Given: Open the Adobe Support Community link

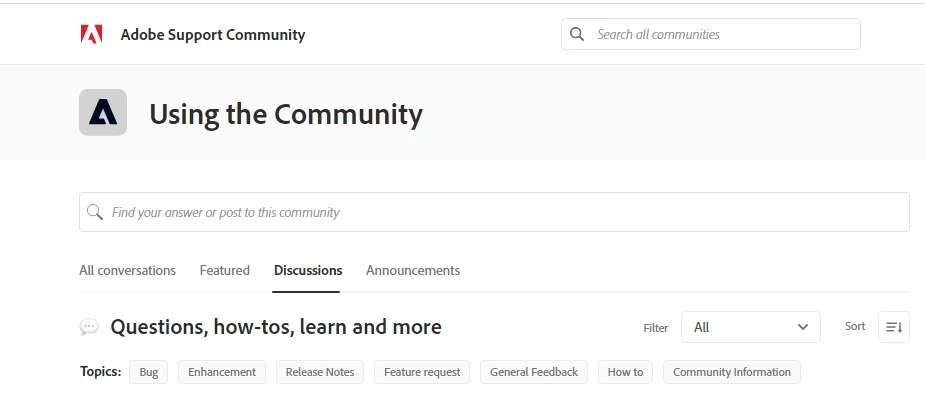Looking at the screenshot, I should (213, 34).
